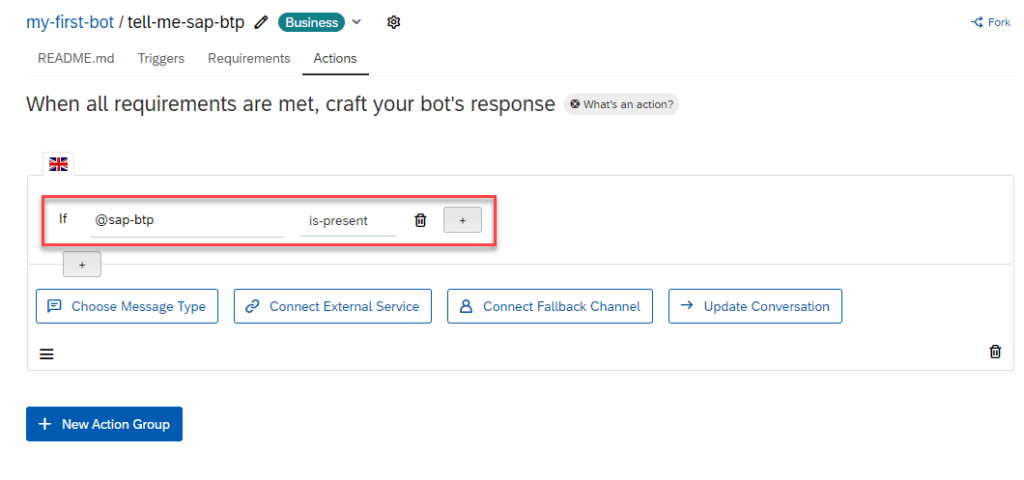Screen dimensions: 1024x480
Task: Open the Triggers tab
Action: (161, 58)
